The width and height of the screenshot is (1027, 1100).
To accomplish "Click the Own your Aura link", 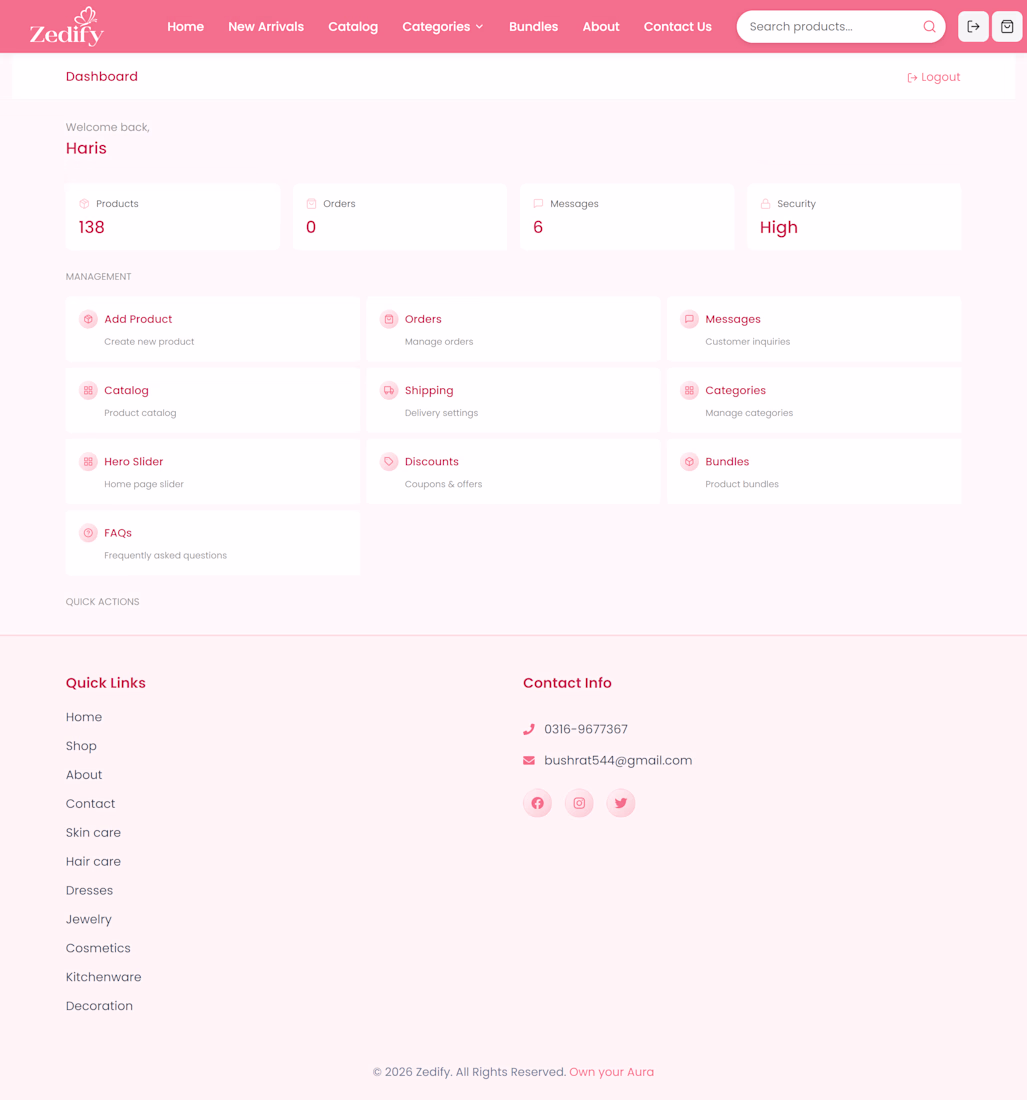I will (611, 1072).
